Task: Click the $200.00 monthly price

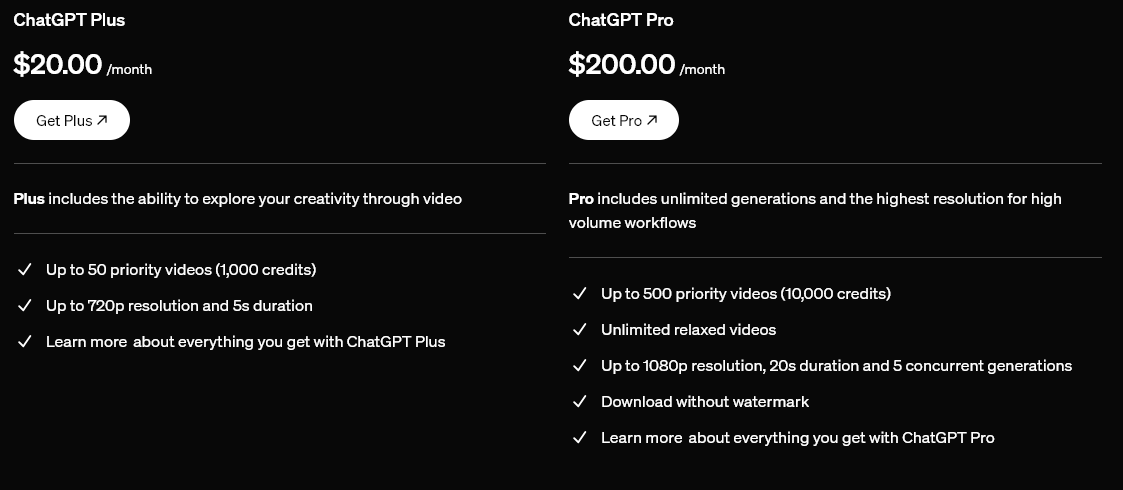Action: [x=622, y=65]
